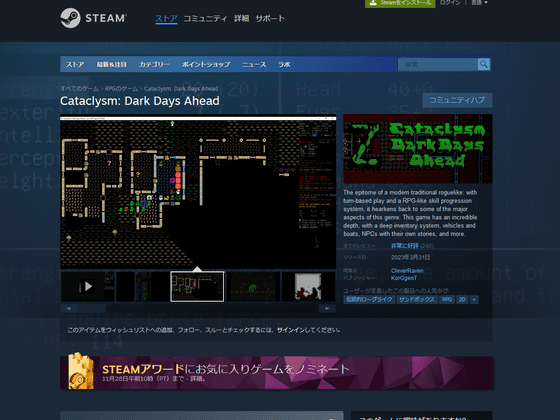Click the right arrow of the thumbnail strip
The height and width of the screenshot is (420, 560).
click(x=327, y=308)
